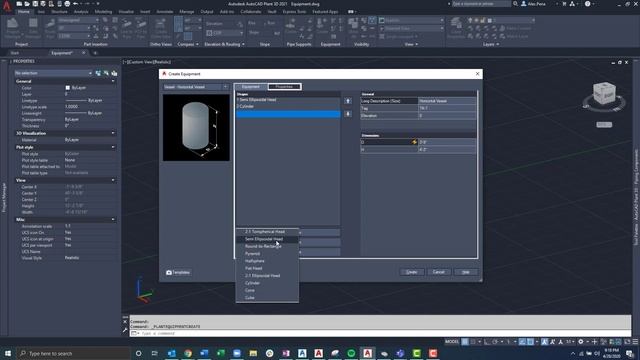The height and width of the screenshot is (360, 640).
Task: Click the Windows Start button
Action: (x=8, y=353)
